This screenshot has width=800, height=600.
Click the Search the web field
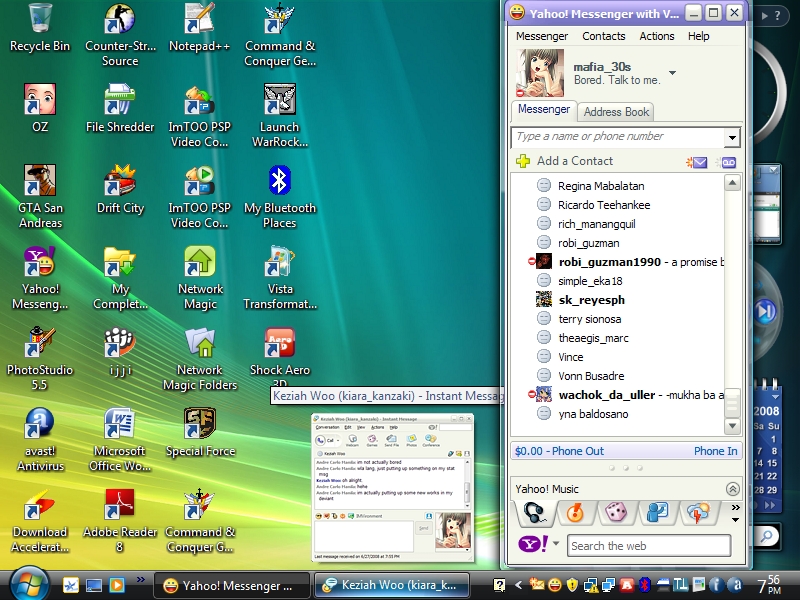click(649, 546)
